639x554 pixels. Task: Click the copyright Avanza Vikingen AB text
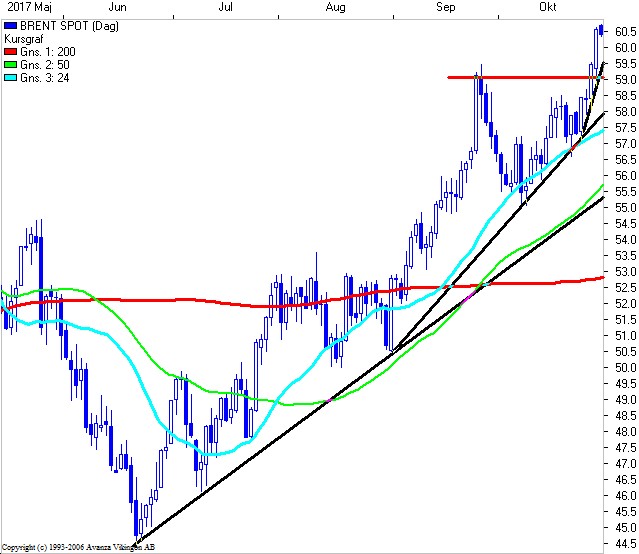pos(78,547)
